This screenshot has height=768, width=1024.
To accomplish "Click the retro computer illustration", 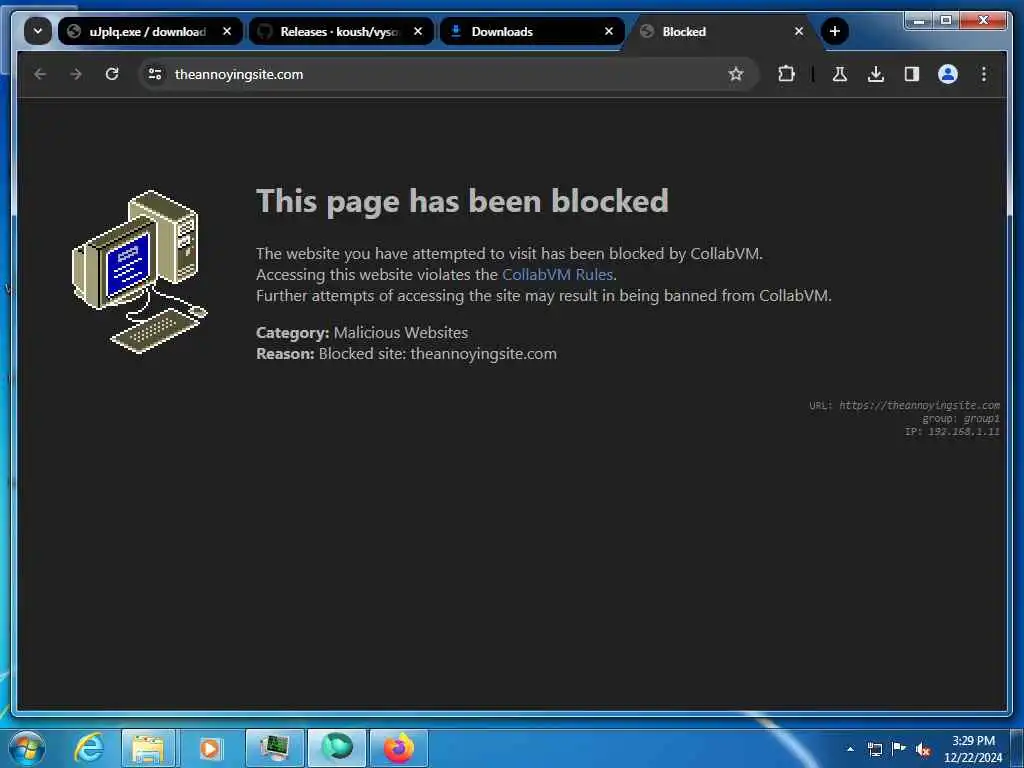I will tap(139, 272).
